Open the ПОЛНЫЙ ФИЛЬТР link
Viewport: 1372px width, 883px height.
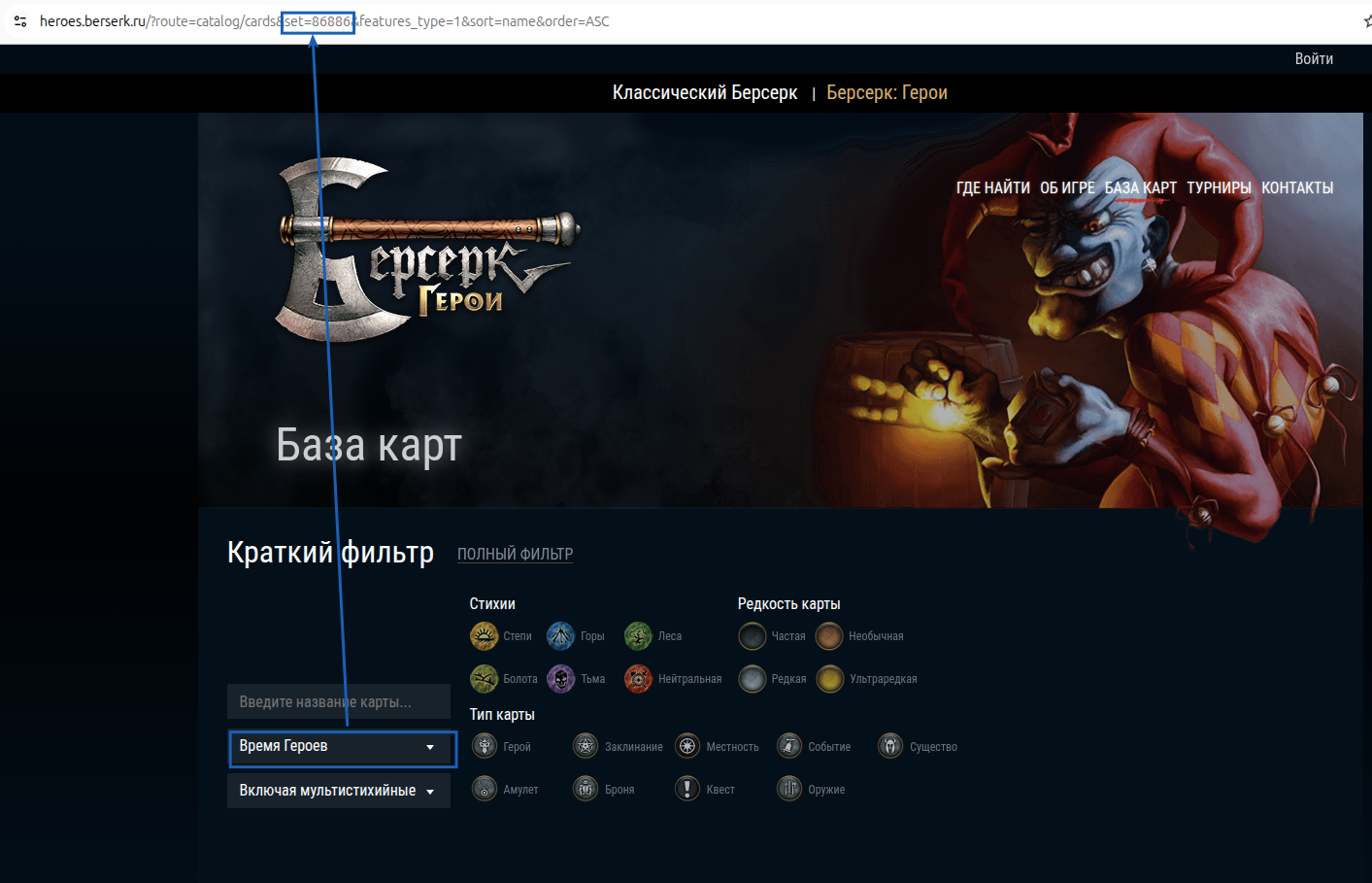[515, 554]
